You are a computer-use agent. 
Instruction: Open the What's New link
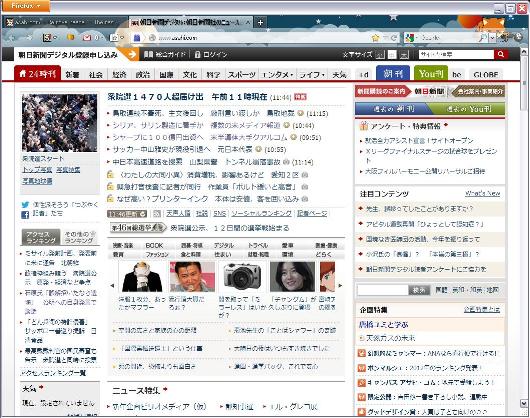click(x=482, y=194)
